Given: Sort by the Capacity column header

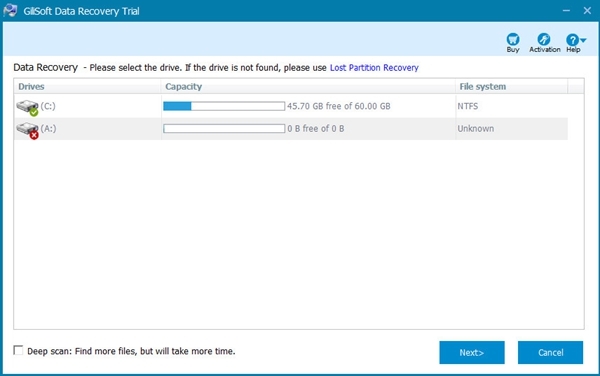Looking at the screenshot, I should pos(308,86).
